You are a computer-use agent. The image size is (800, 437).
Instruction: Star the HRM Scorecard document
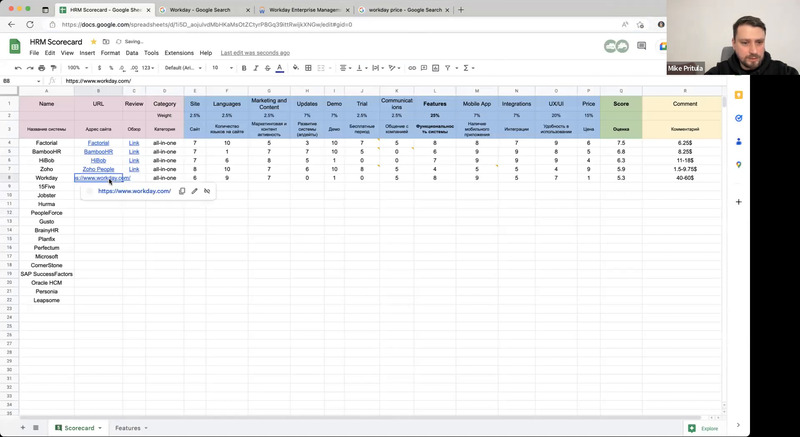94,42
